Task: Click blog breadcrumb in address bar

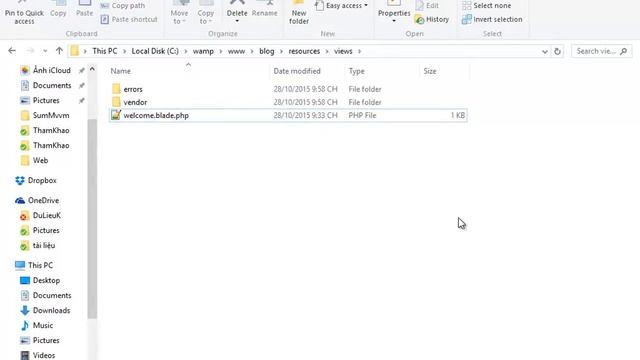Action: (267, 51)
